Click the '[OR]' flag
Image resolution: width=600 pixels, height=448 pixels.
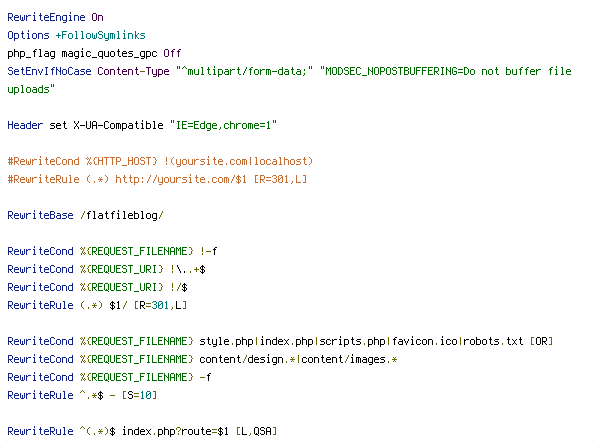[x=541, y=341]
